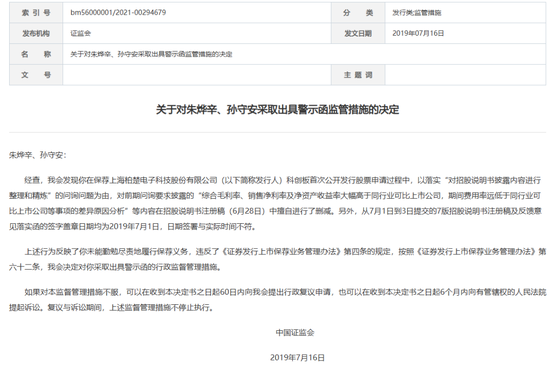
Task: Click the 名称 label cell
Action: point(36,54)
